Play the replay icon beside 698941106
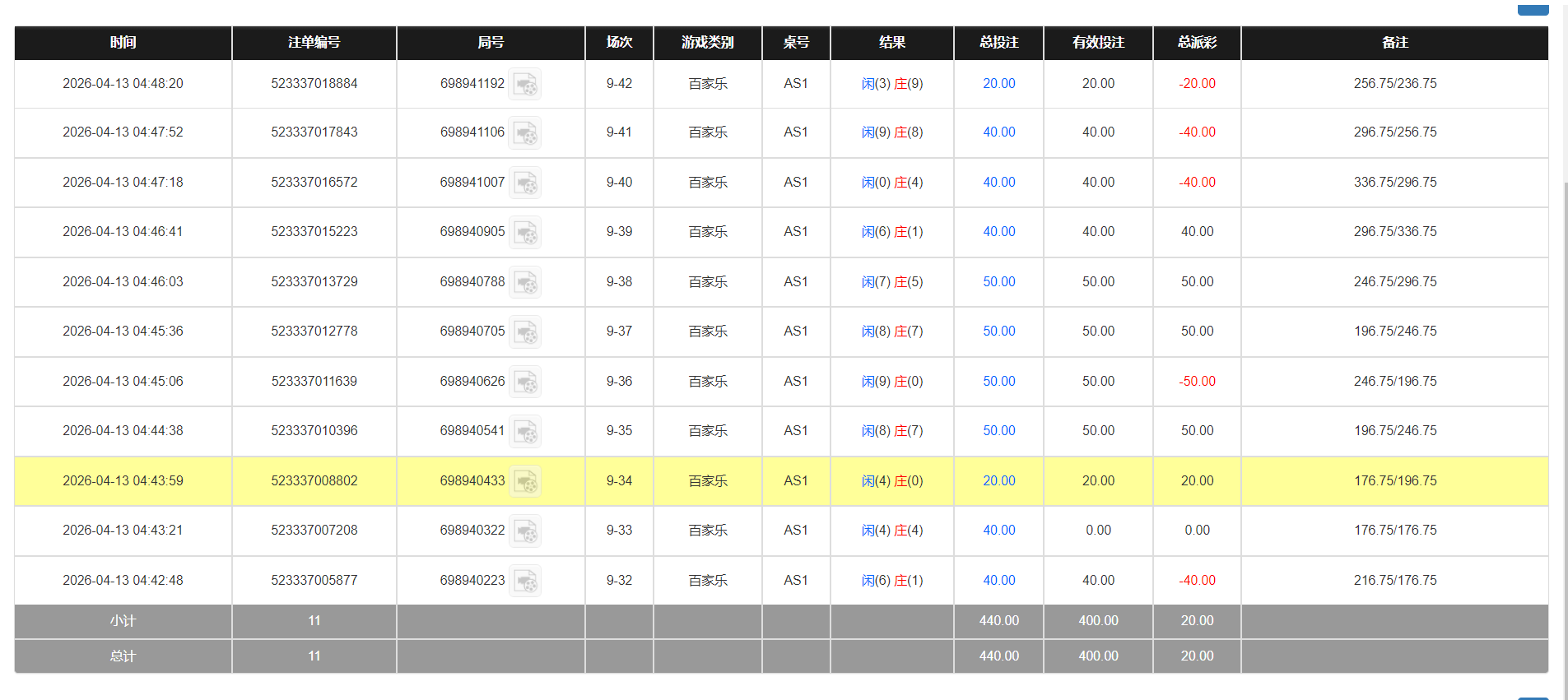This screenshot has width=1568, height=700. click(x=524, y=132)
